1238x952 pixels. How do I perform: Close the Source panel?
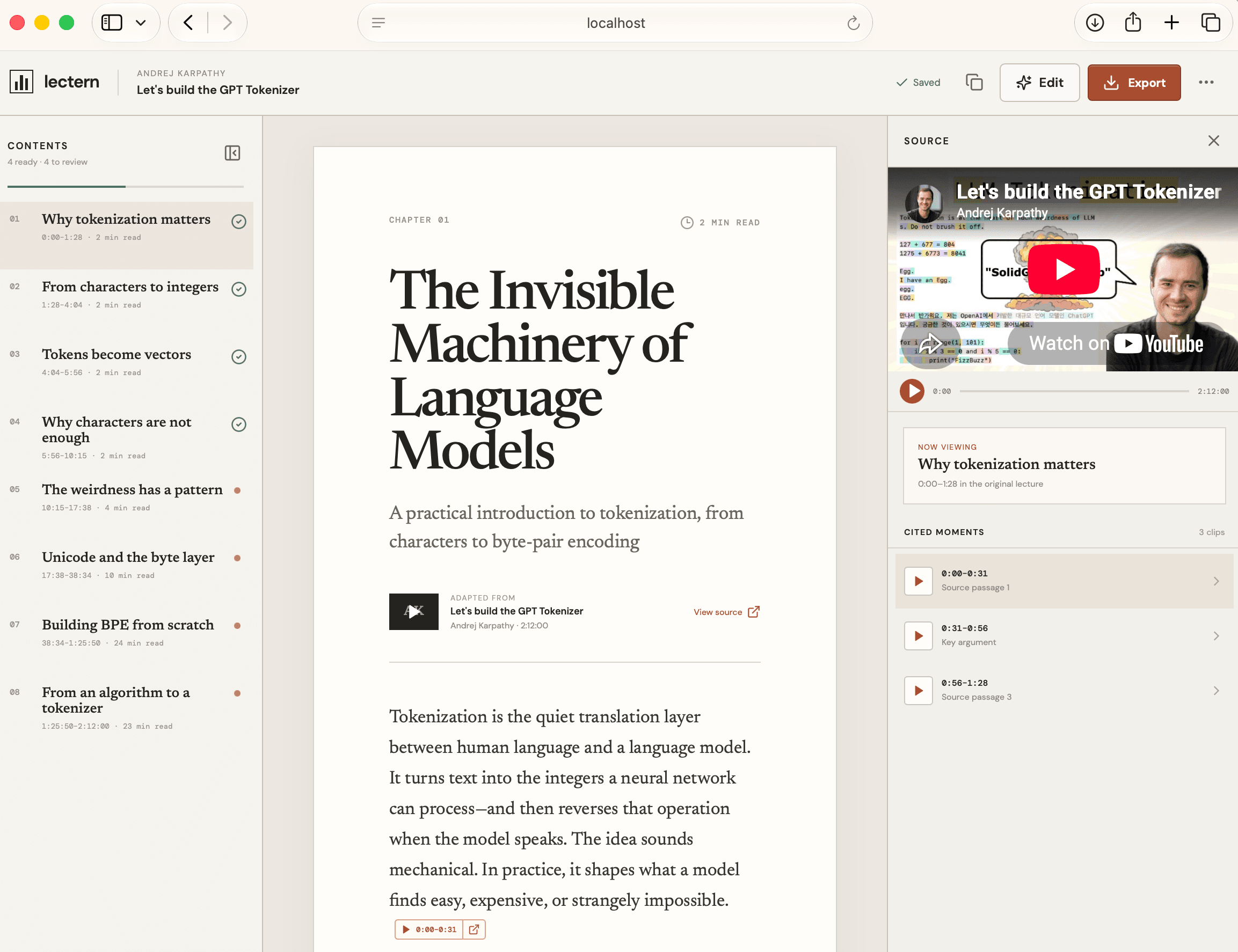[1213, 141]
